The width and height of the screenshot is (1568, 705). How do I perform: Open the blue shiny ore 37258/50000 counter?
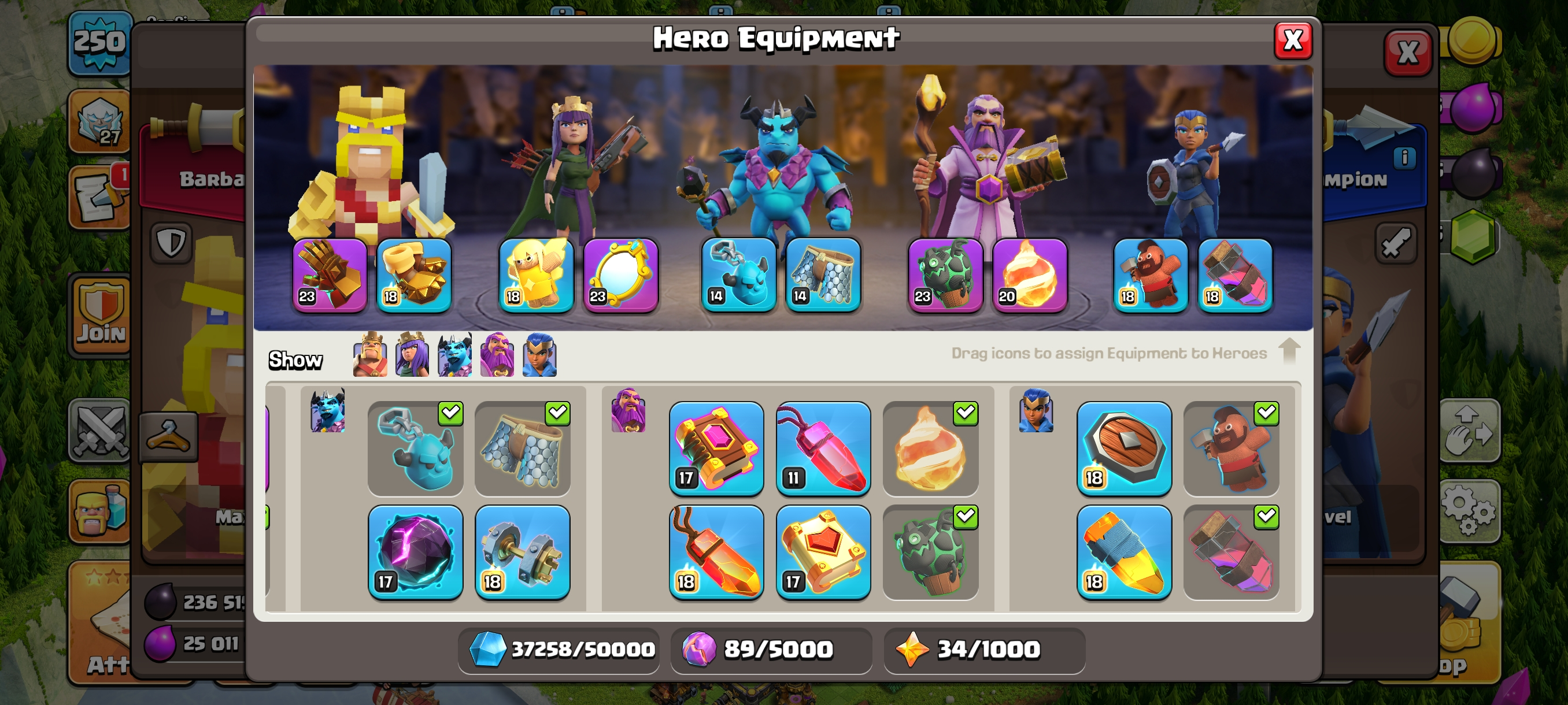click(x=559, y=650)
